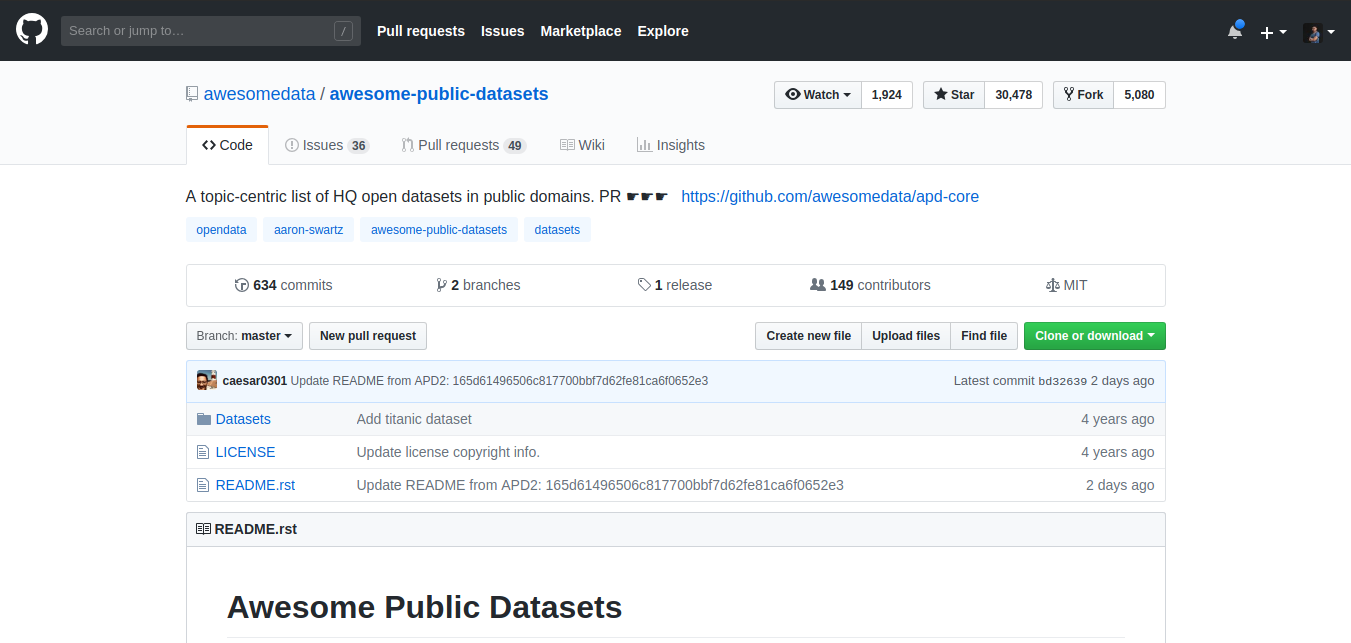Click the README book icon in the header bar
1351x643 pixels.
click(x=203, y=529)
